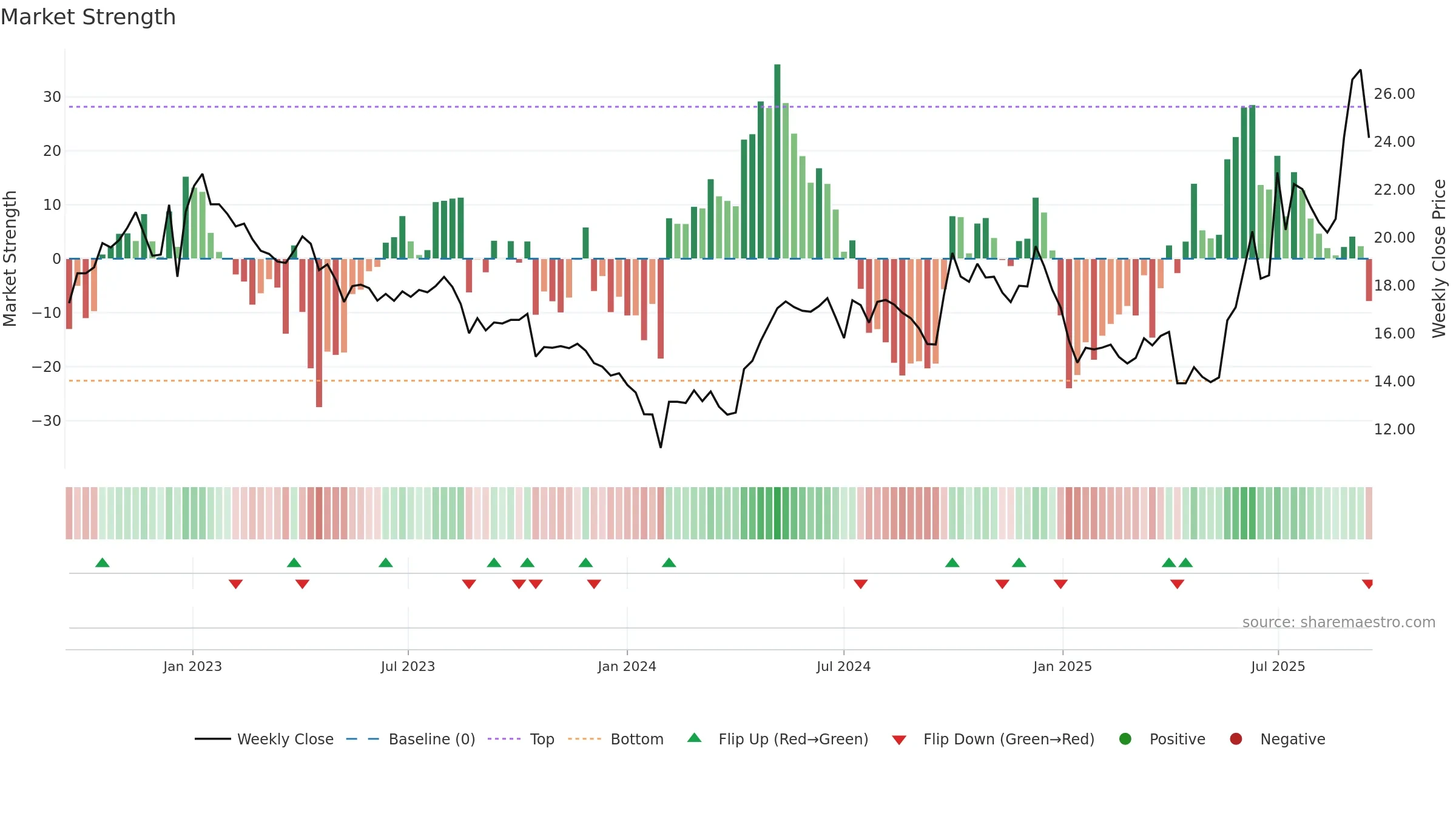
Task: Click the Top legend label
Action: pos(542,739)
